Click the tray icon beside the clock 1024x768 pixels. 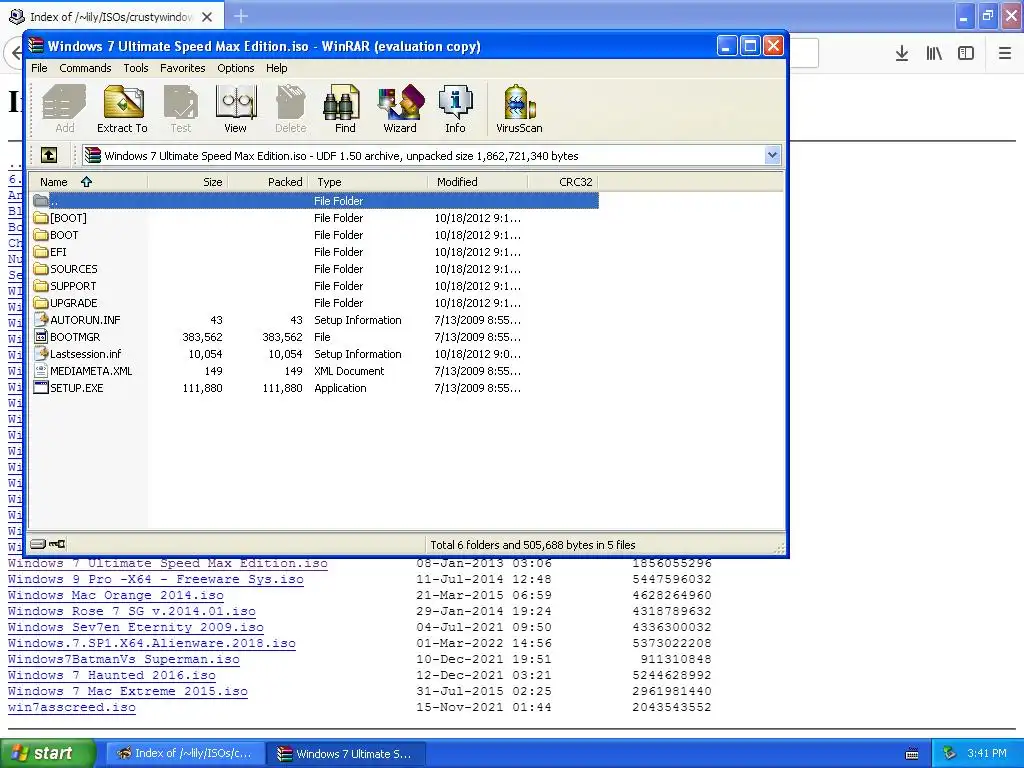tap(950, 754)
